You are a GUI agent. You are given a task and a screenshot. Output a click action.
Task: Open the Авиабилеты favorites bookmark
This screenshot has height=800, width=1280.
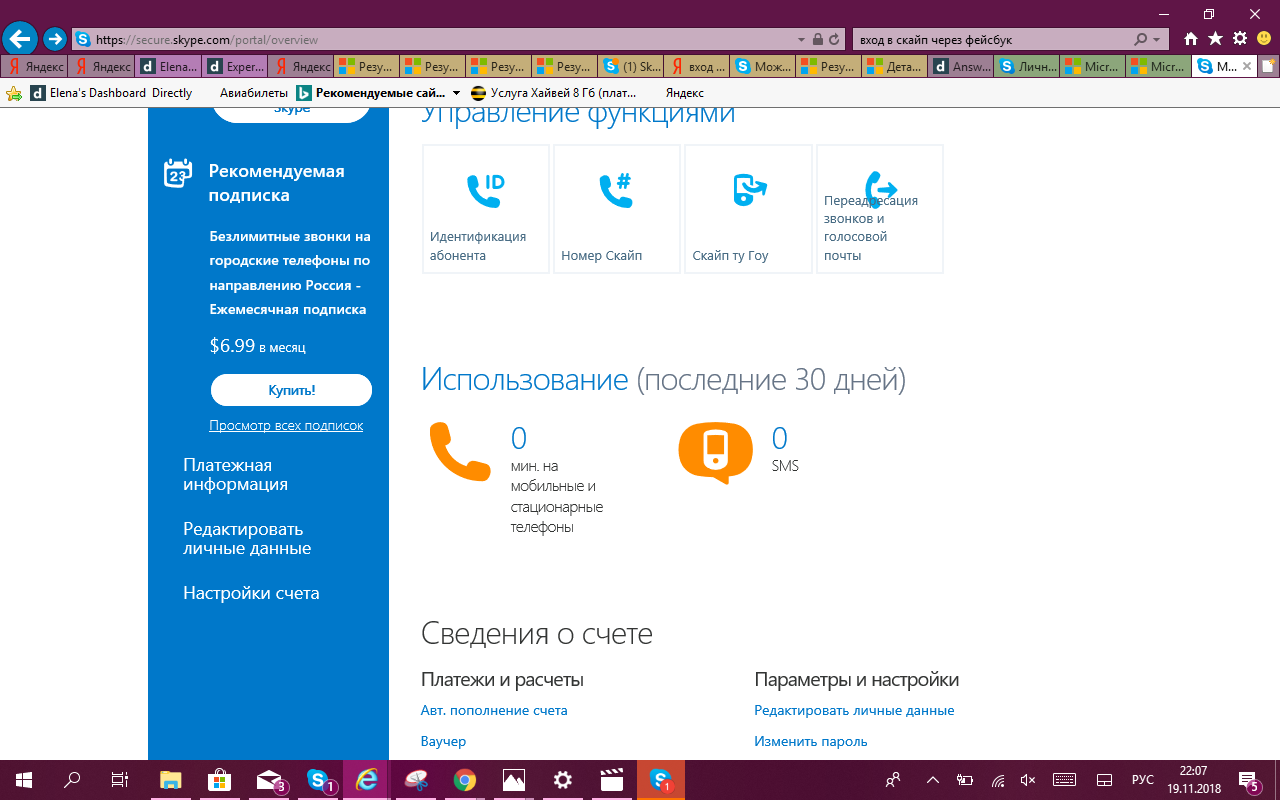pyautogui.click(x=253, y=93)
